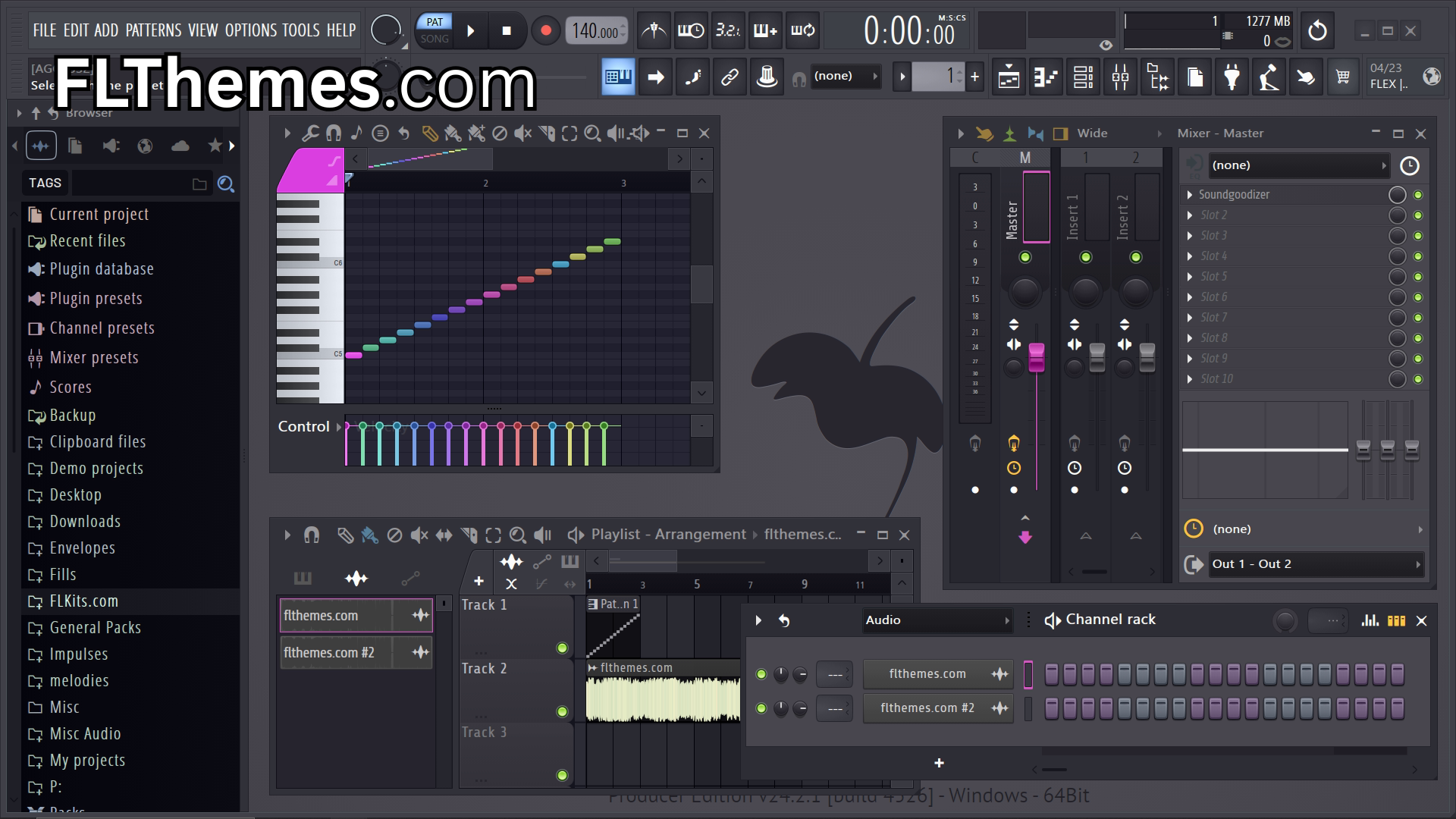The width and height of the screenshot is (1456, 819).
Task: Click the record button in transport
Action: coord(545,31)
